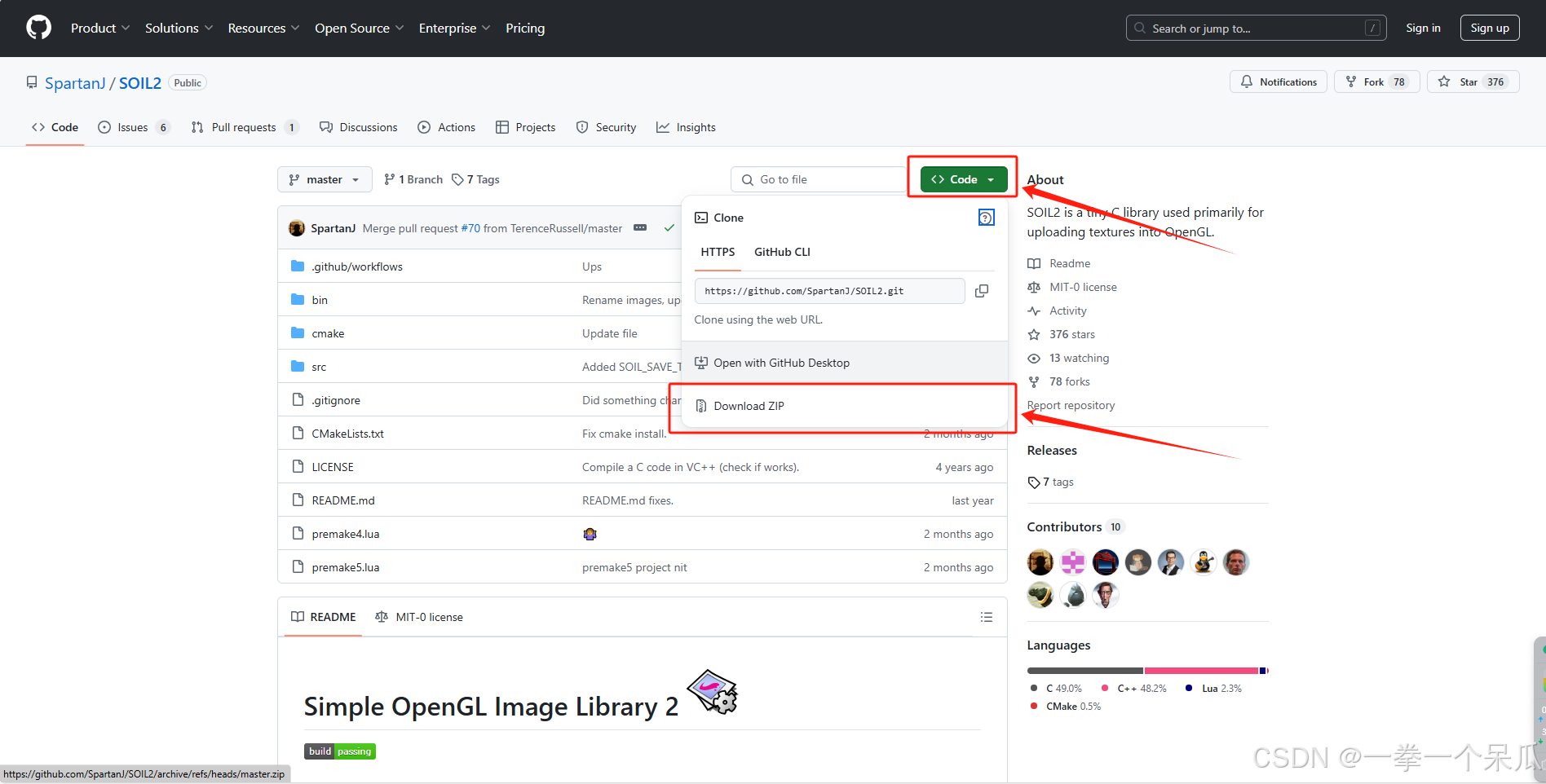Click the ellipsis next to the commit message

click(640, 228)
